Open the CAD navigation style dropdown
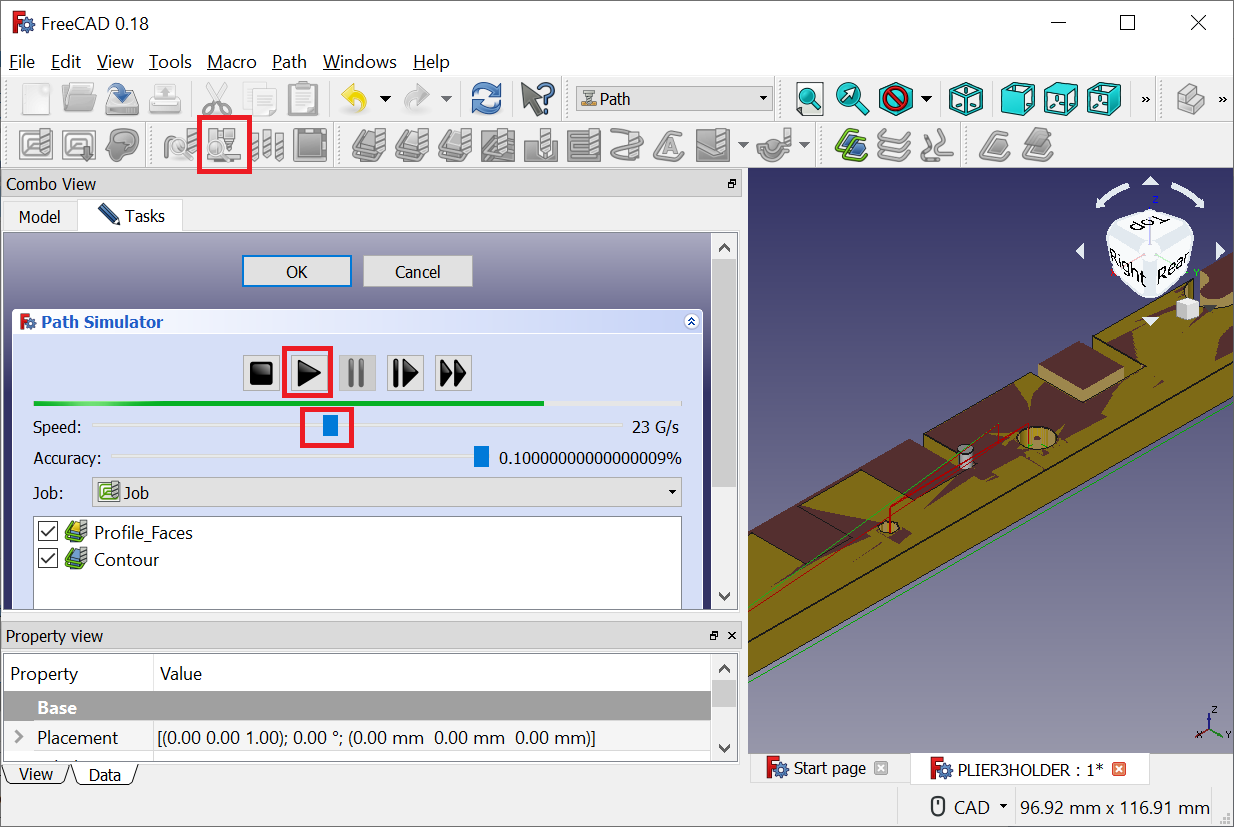This screenshot has height=827, width=1234. [x=1003, y=807]
